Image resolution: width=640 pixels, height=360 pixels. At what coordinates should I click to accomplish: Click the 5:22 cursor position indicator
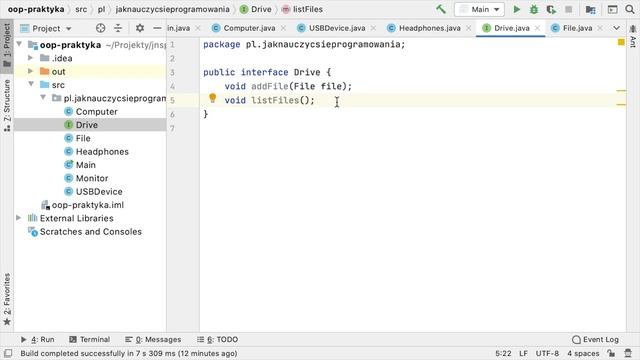click(503, 353)
